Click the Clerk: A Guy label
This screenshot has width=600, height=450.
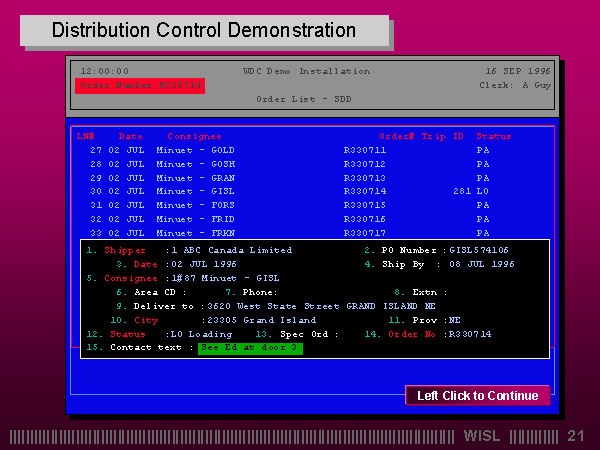[515, 85]
